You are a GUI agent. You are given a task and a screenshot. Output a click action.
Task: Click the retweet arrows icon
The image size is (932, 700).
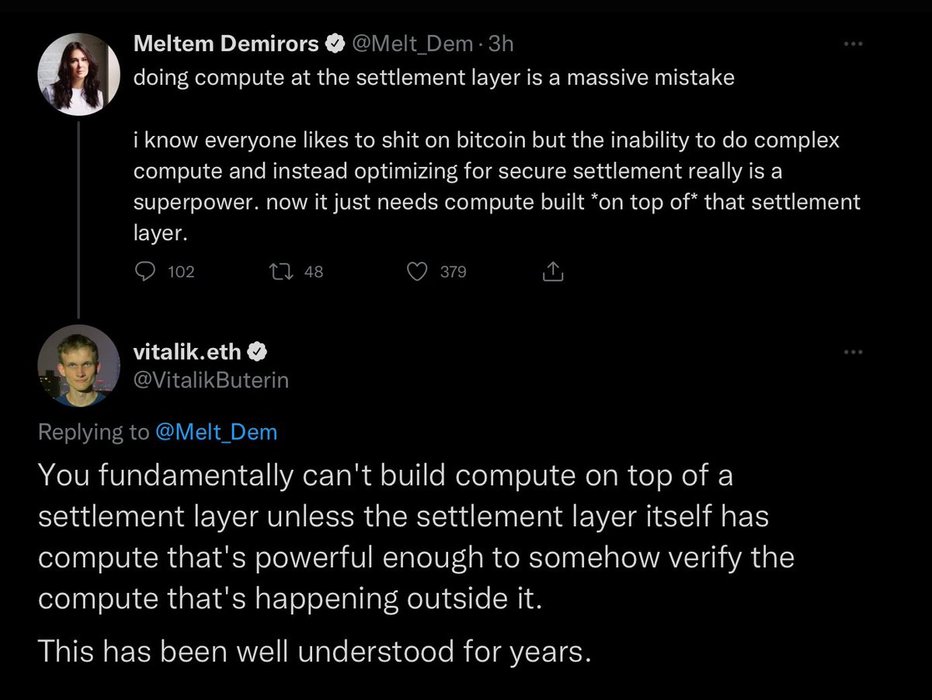281,271
